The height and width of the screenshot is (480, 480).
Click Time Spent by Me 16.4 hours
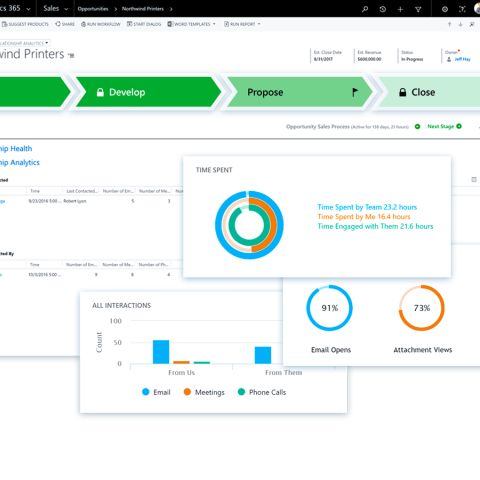pos(364,217)
